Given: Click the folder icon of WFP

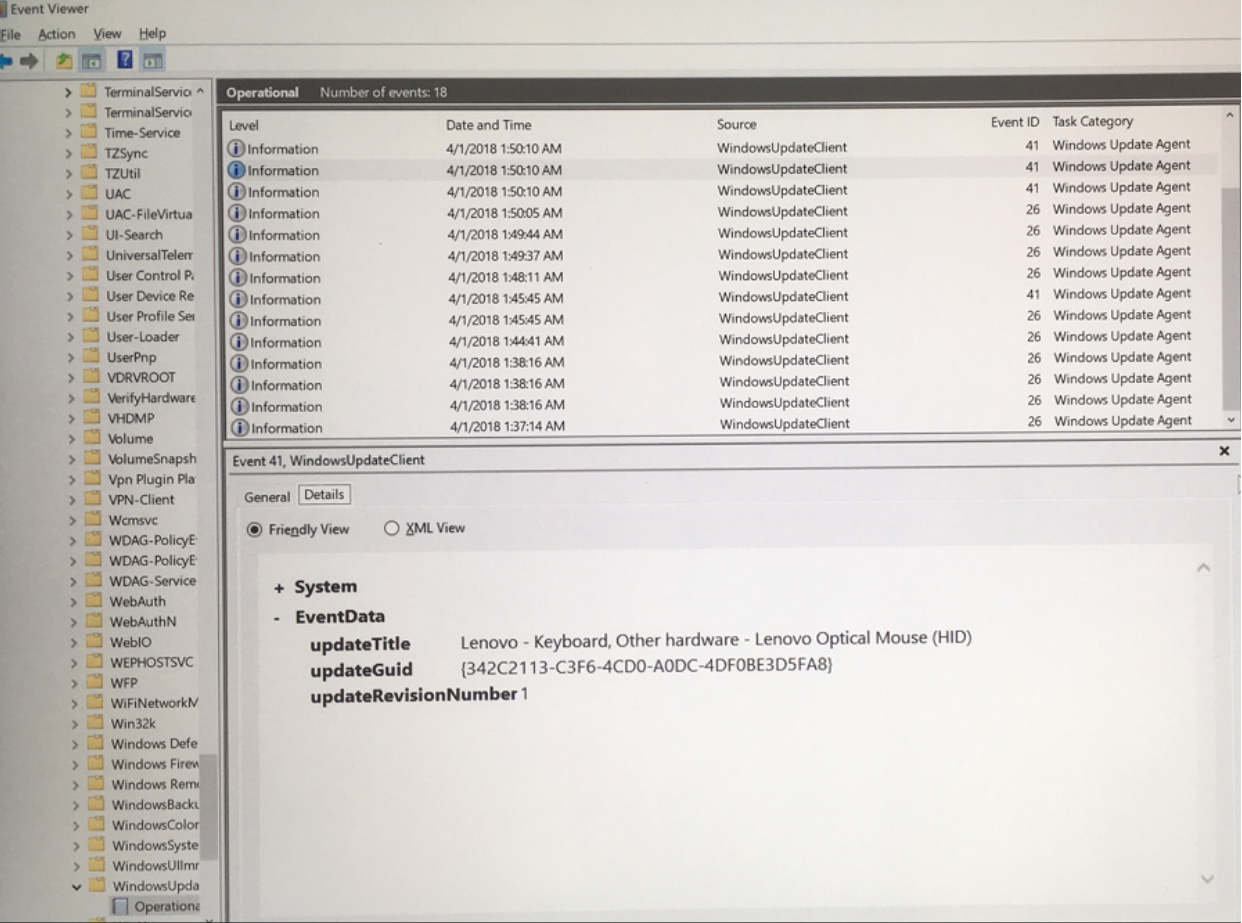Looking at the screenshot, I should coord(97,682).
